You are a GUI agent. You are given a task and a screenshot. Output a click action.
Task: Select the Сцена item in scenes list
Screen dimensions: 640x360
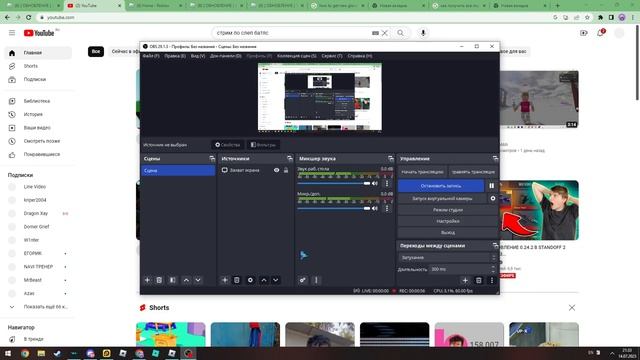point(178,170)
